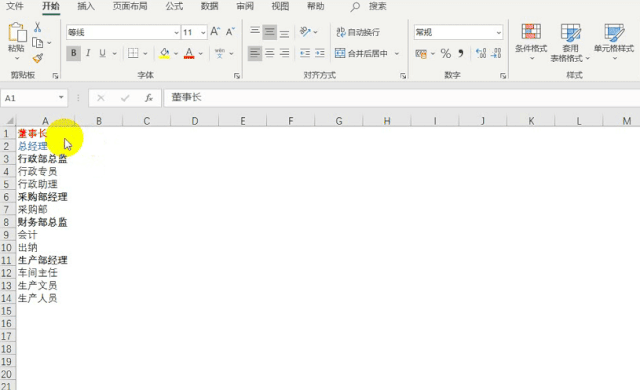
Task: Expand merge and center dropdown arrow
Action: (396, 53)
